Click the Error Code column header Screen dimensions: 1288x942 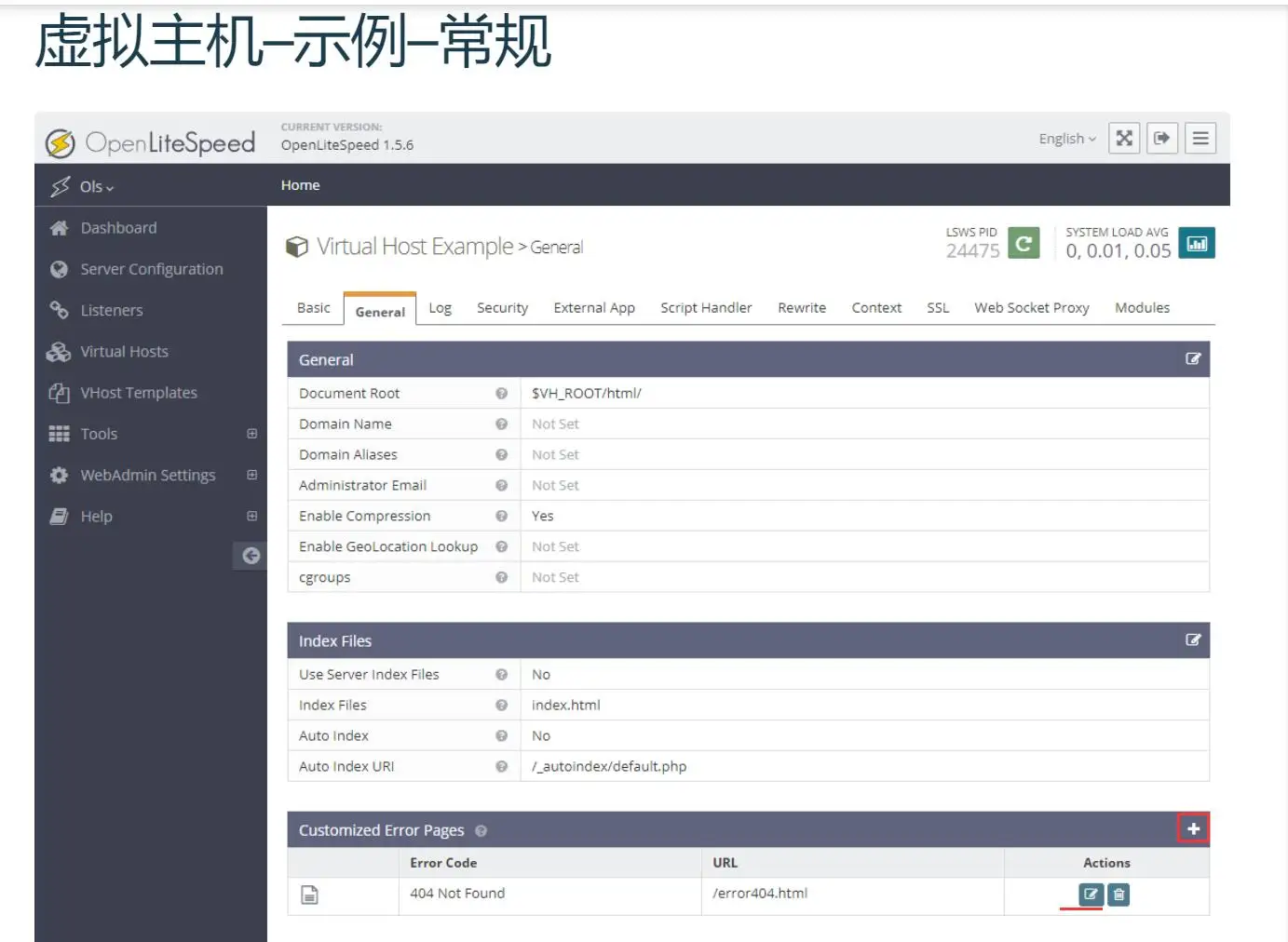[x=443, y=863]
